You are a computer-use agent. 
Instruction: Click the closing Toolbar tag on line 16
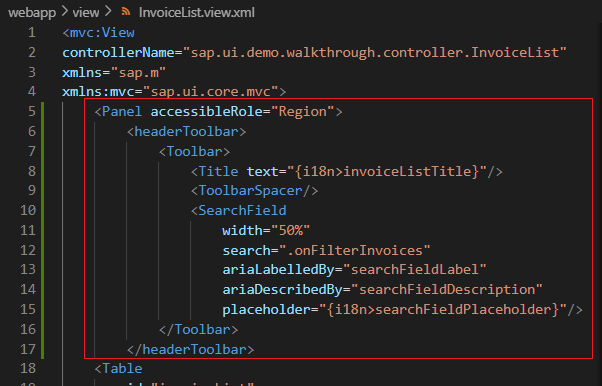click(198, 329)
